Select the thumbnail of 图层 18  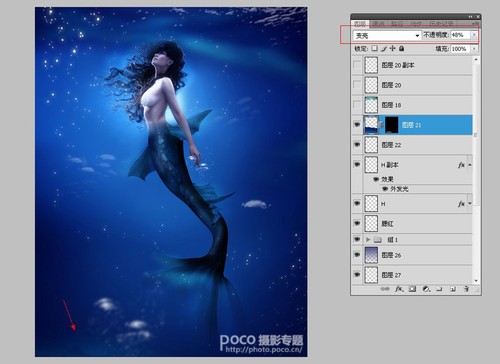(371, 105)
